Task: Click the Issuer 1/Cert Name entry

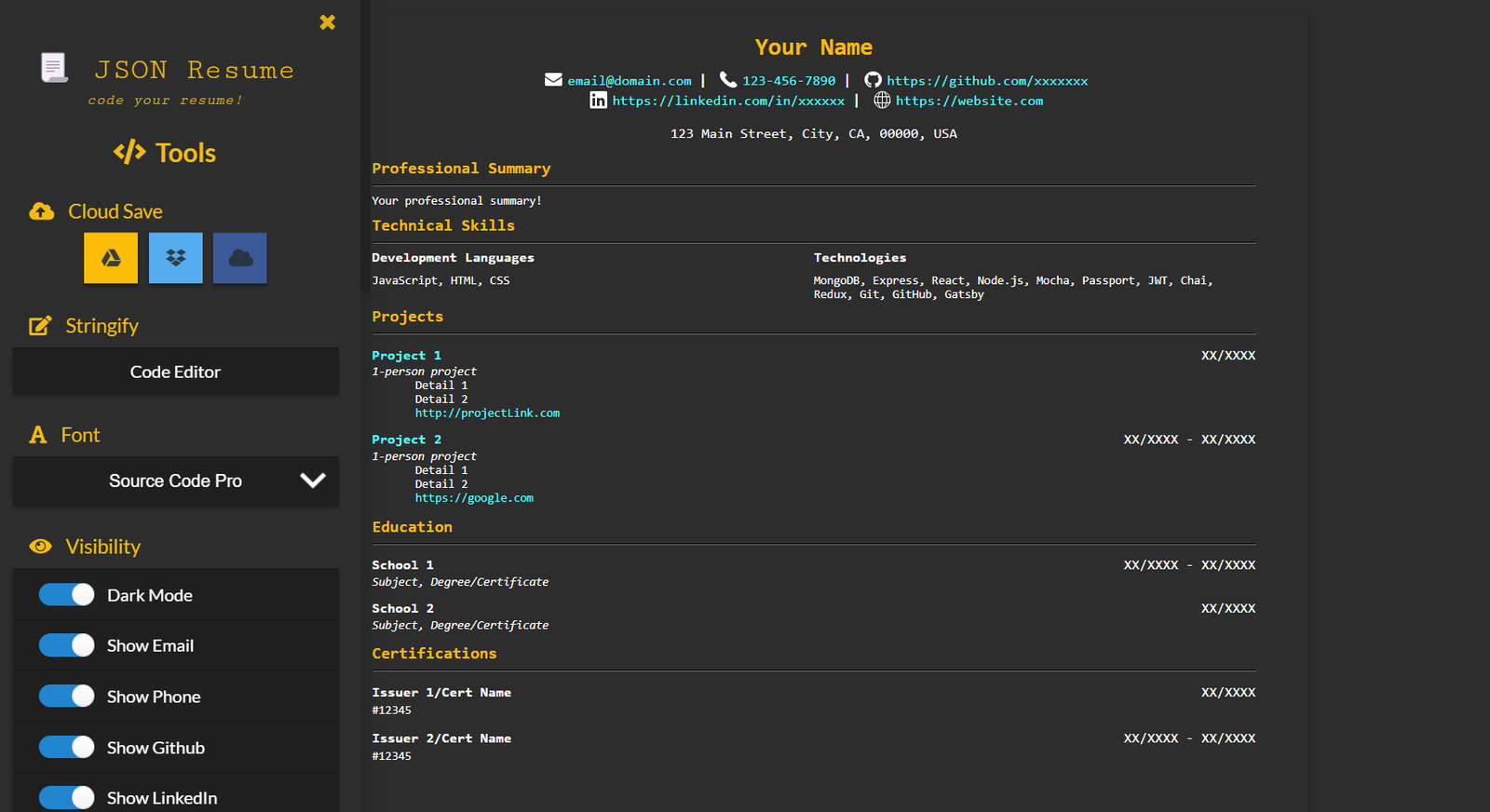Action: click(441, 693)
